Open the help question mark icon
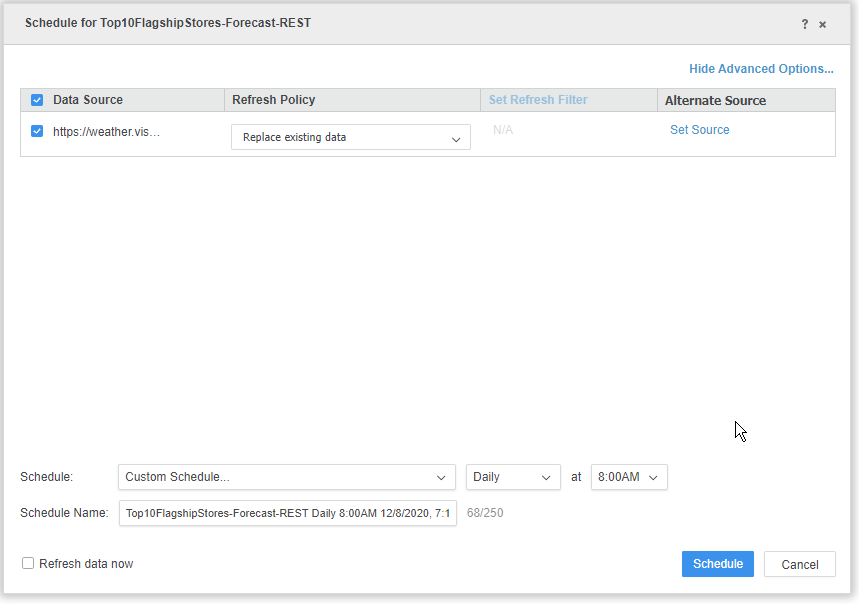 coord(804,24)
